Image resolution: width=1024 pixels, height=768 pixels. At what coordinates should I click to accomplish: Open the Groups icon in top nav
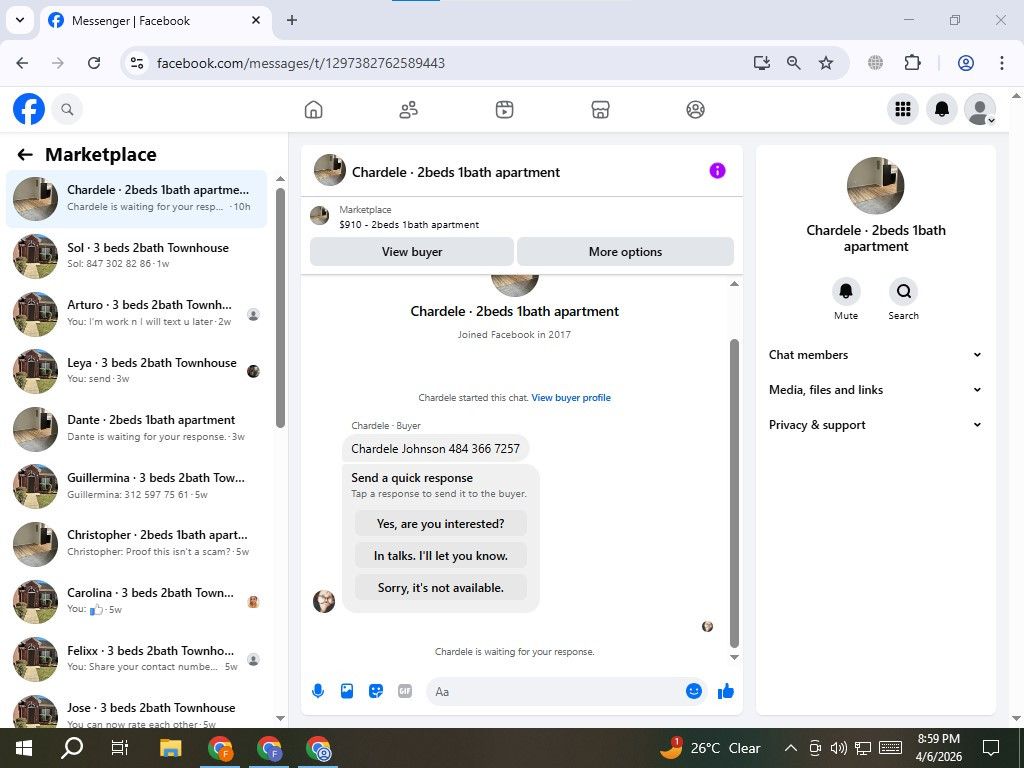pos(696,110)
